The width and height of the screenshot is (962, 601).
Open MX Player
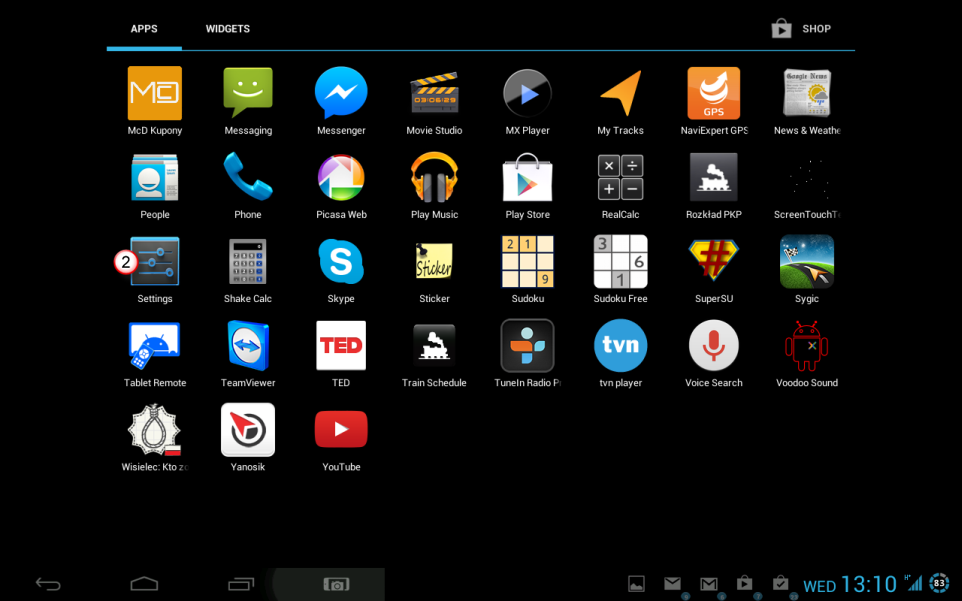click(x=528, y=93)
